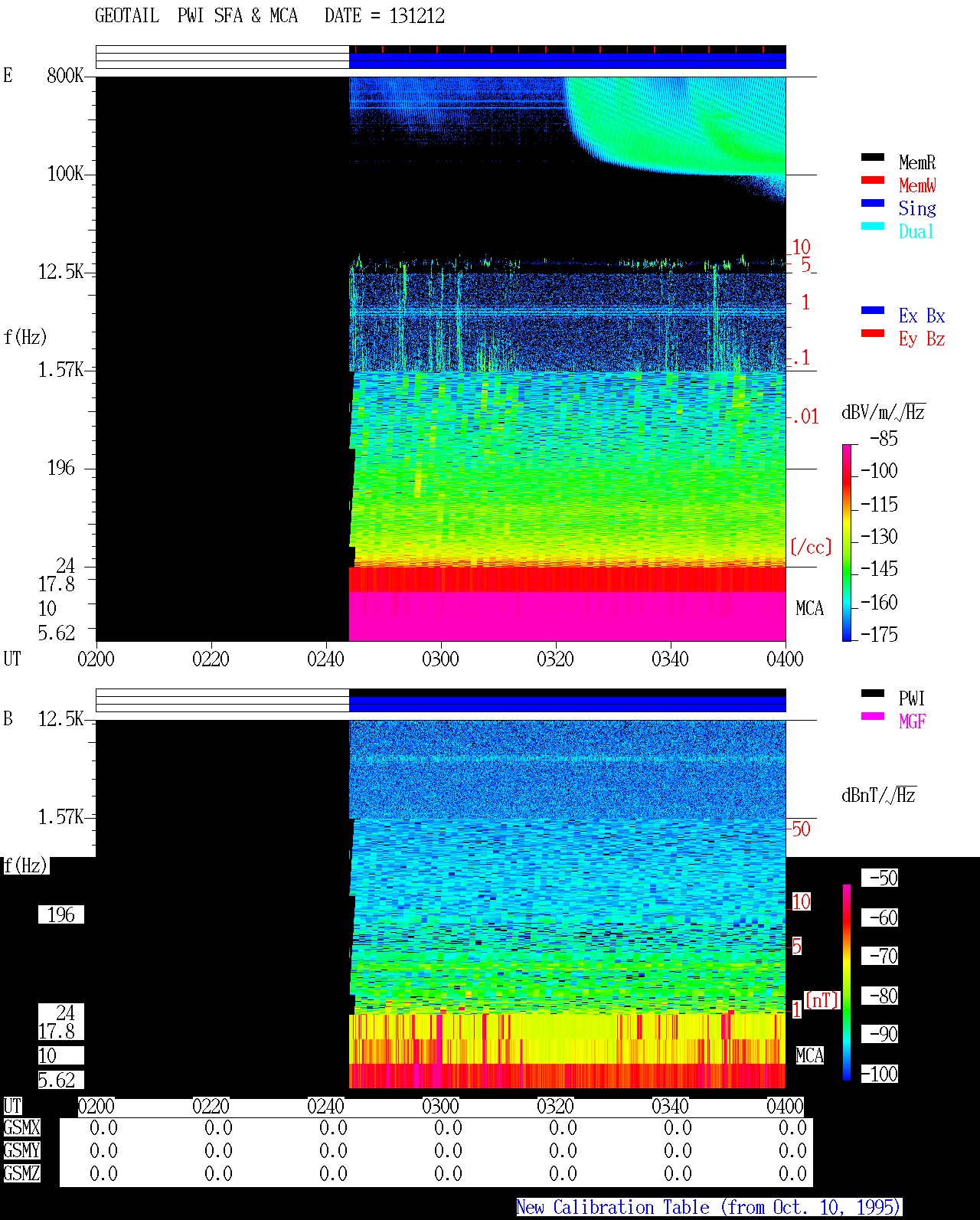Click the dBV/m electric field color bar
Viewport: 980px width, 1220px height.
(847, 542)
